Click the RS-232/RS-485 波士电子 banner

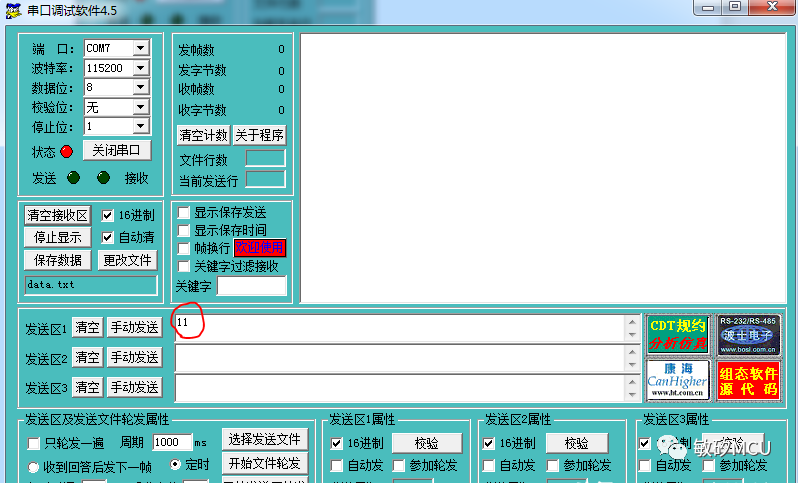748,334
